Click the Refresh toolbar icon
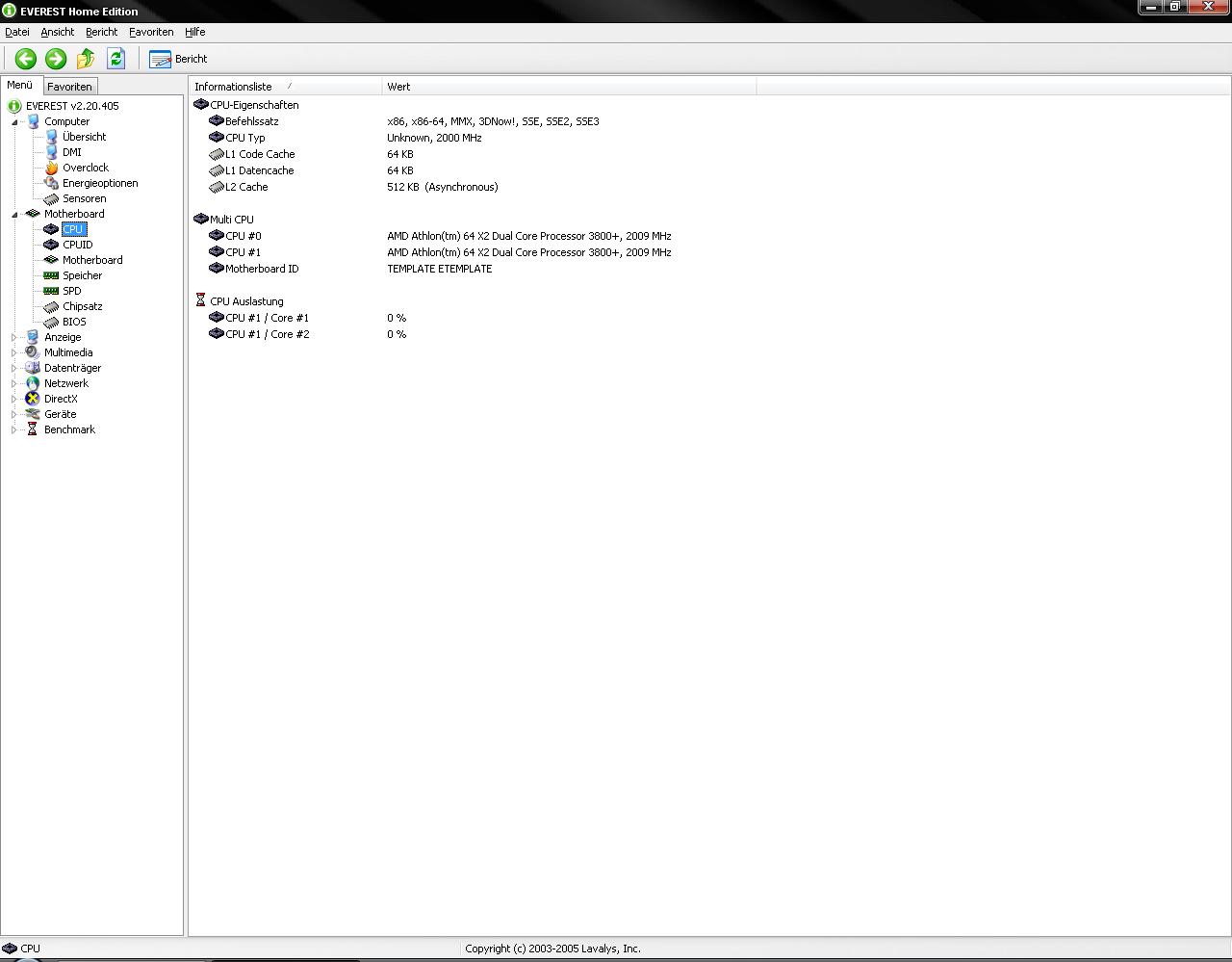1232x962 pixels. [115, 59]
